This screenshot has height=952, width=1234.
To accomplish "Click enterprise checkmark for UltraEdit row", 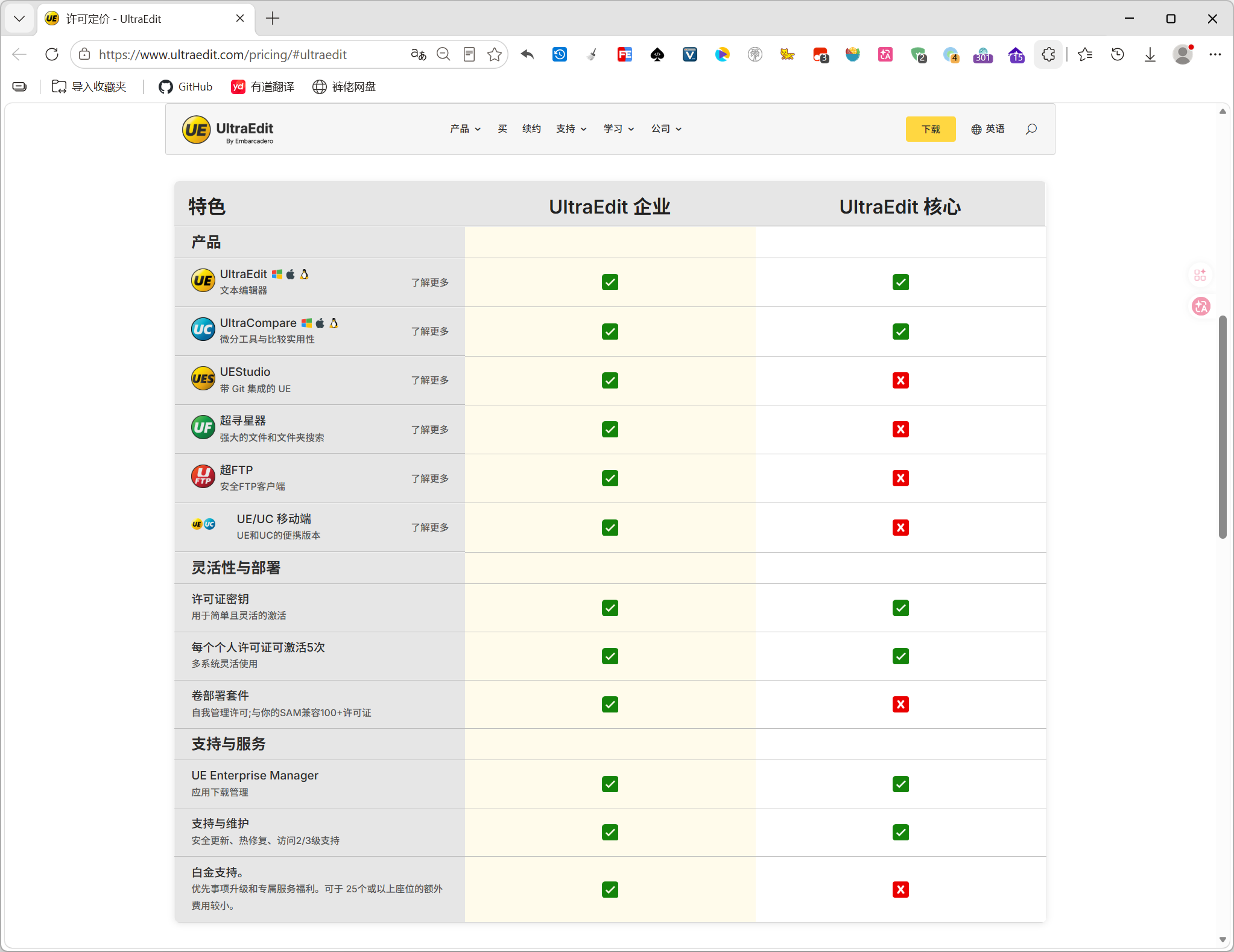I will 610,282.
